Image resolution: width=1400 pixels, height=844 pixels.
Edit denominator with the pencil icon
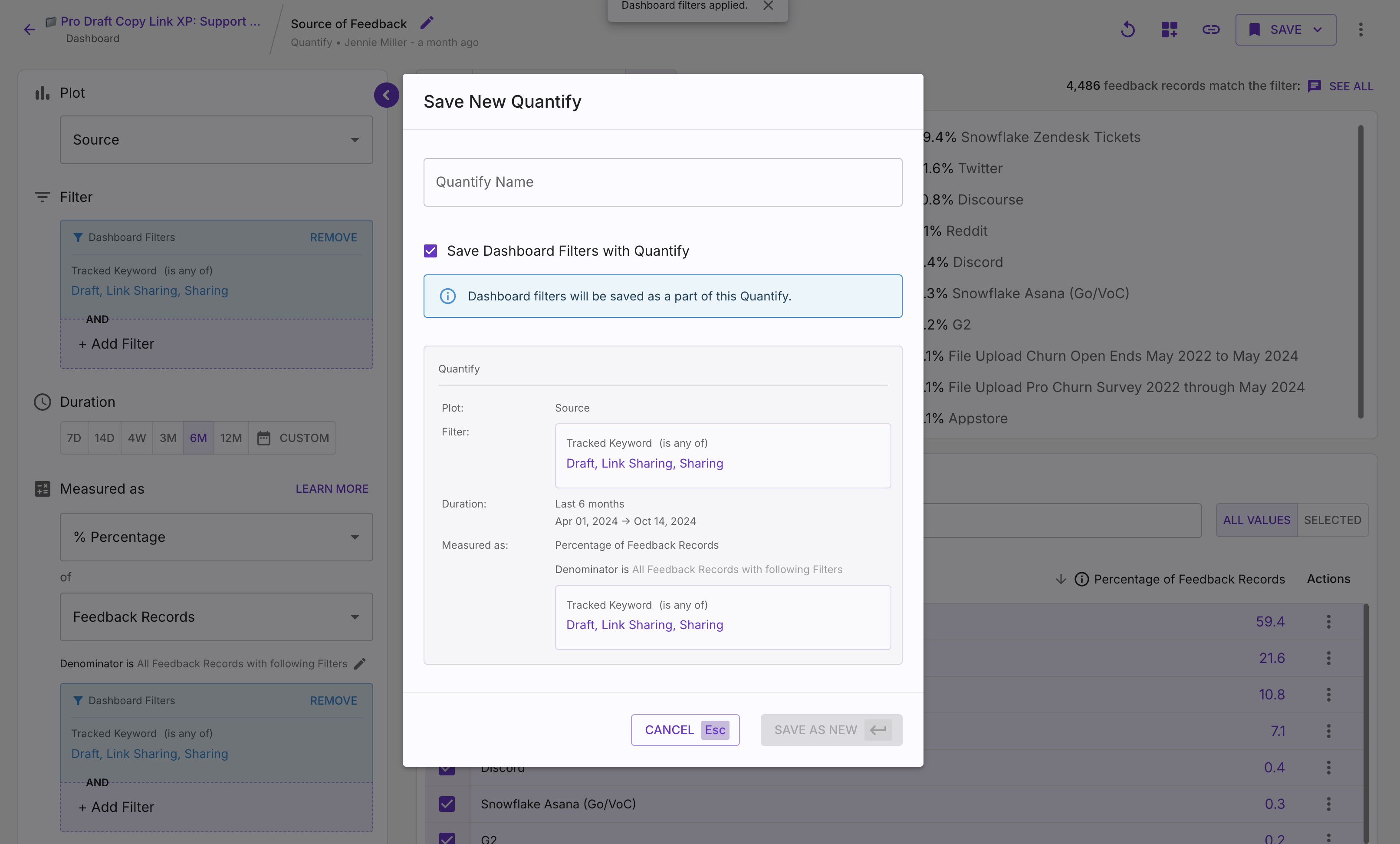point(360,663)
